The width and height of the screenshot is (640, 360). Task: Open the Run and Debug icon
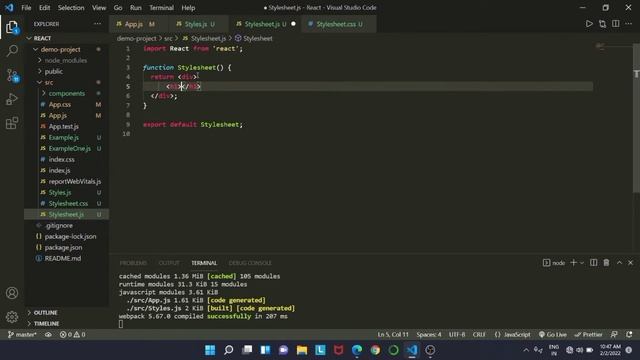pyautogui.click(x=12, y=99)
